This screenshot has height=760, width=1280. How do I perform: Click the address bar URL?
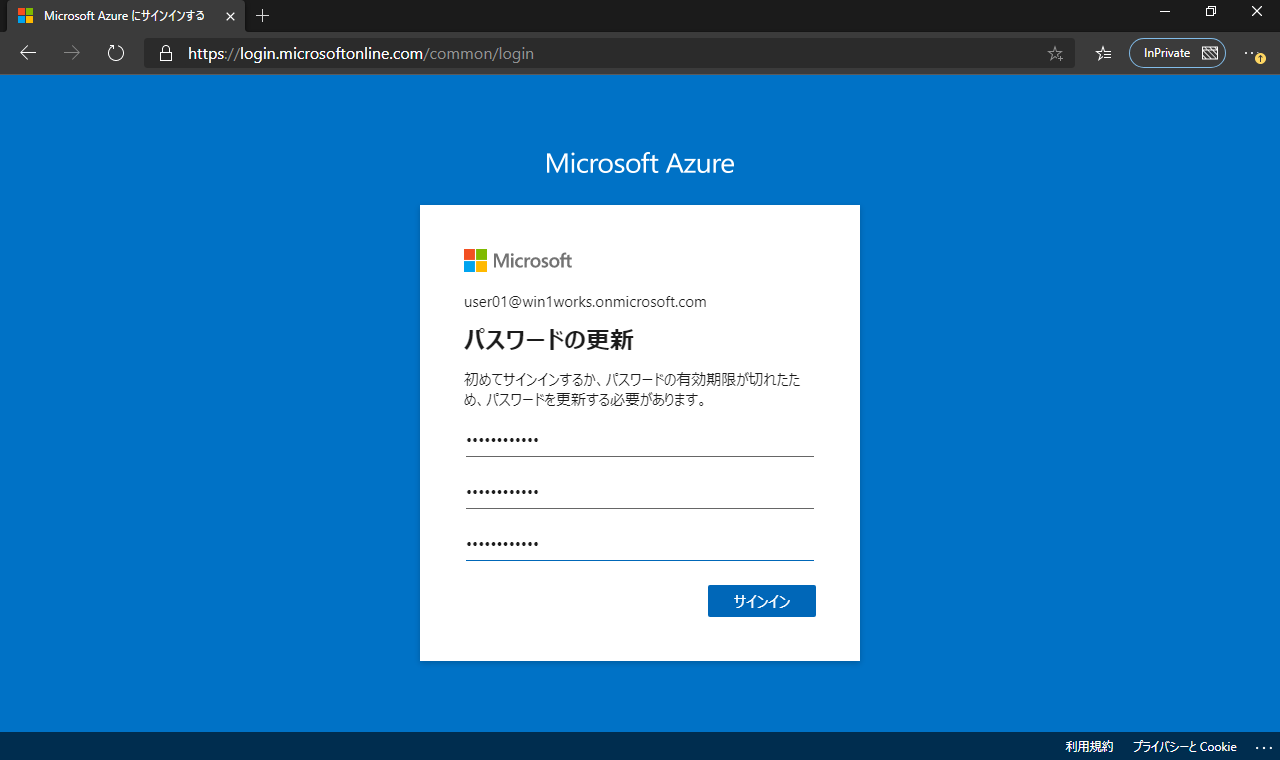[x=361, y=54]
